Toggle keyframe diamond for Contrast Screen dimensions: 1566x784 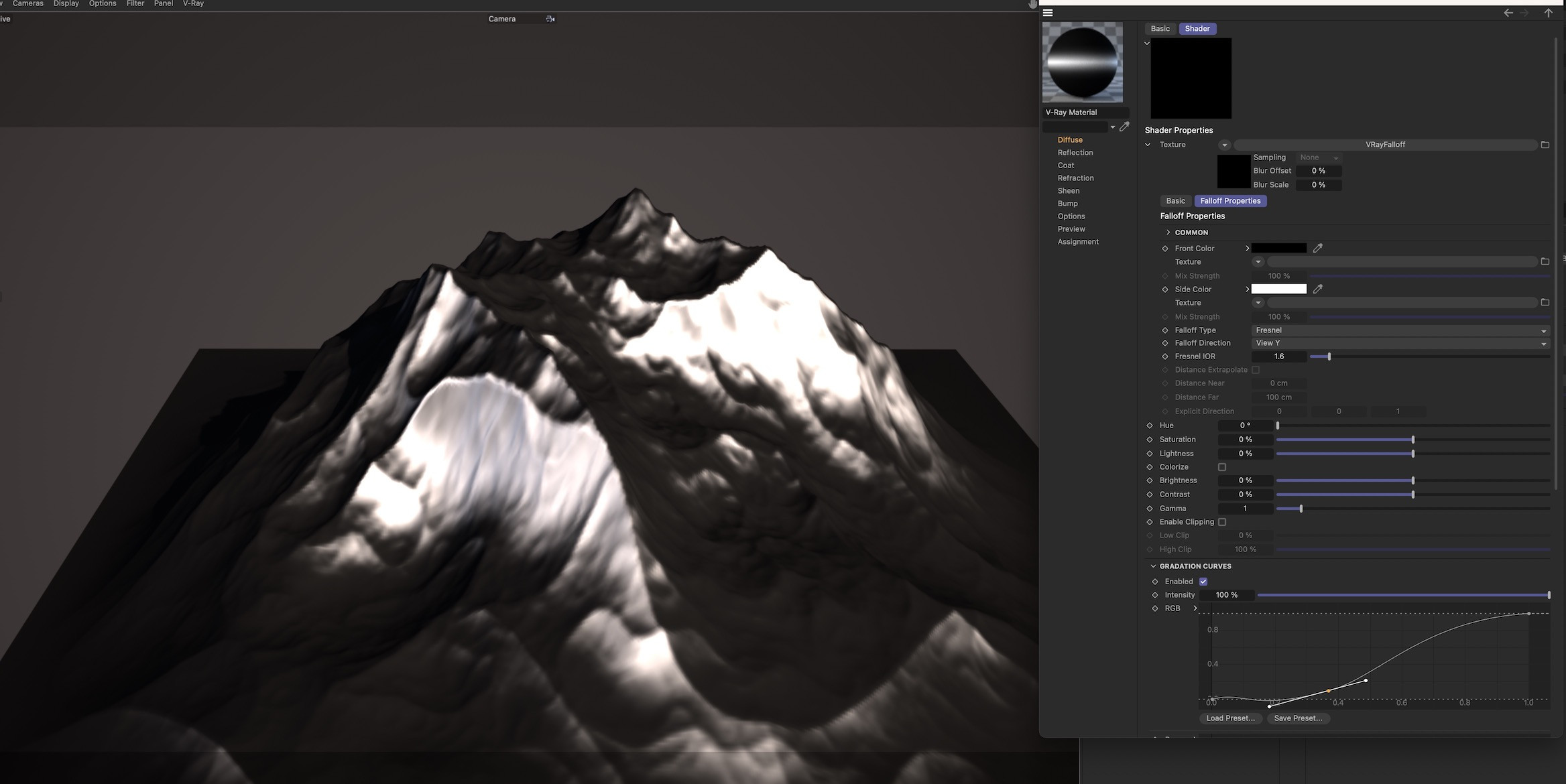(1150, 495)
